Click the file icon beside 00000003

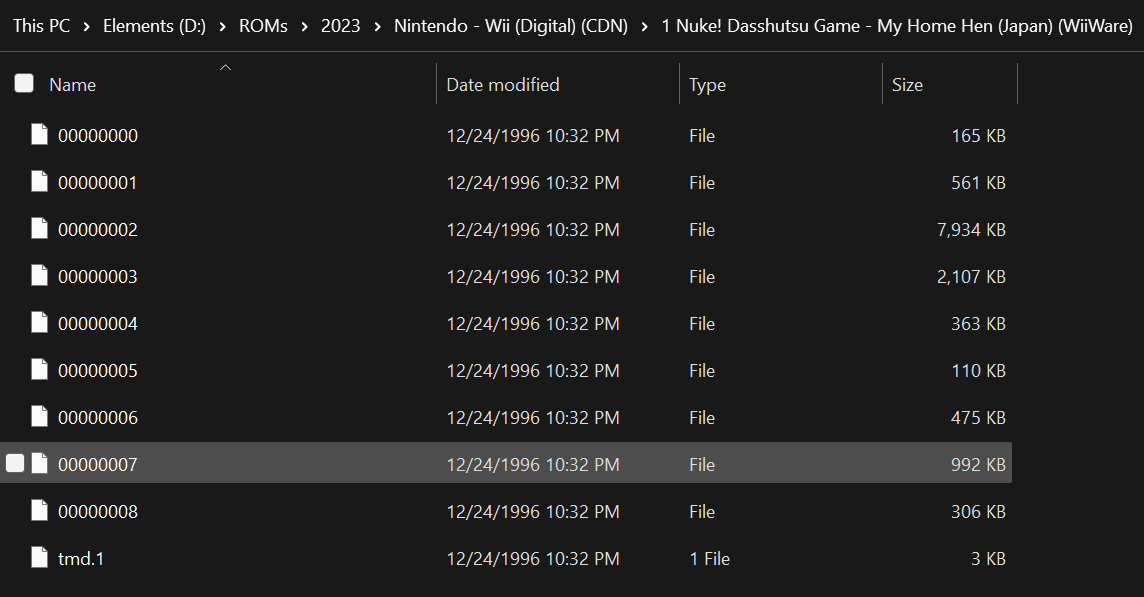click(x=39, y=276)
